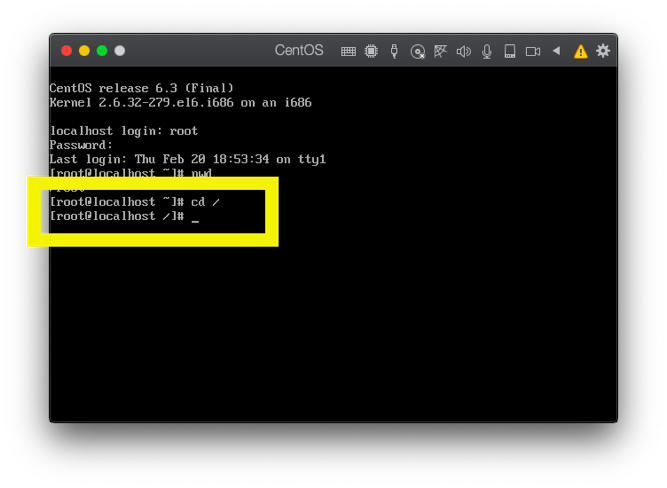Click the video camera icon

[533, 51]
